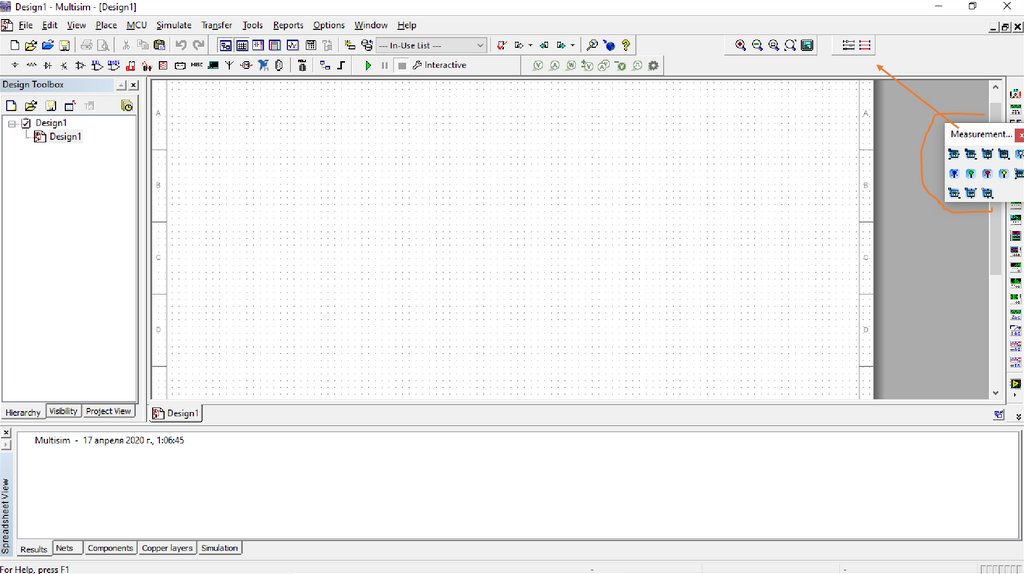This screenshot has height=574, width=1024.
Task: Click the Save file icon
Action: click(64, 45)
